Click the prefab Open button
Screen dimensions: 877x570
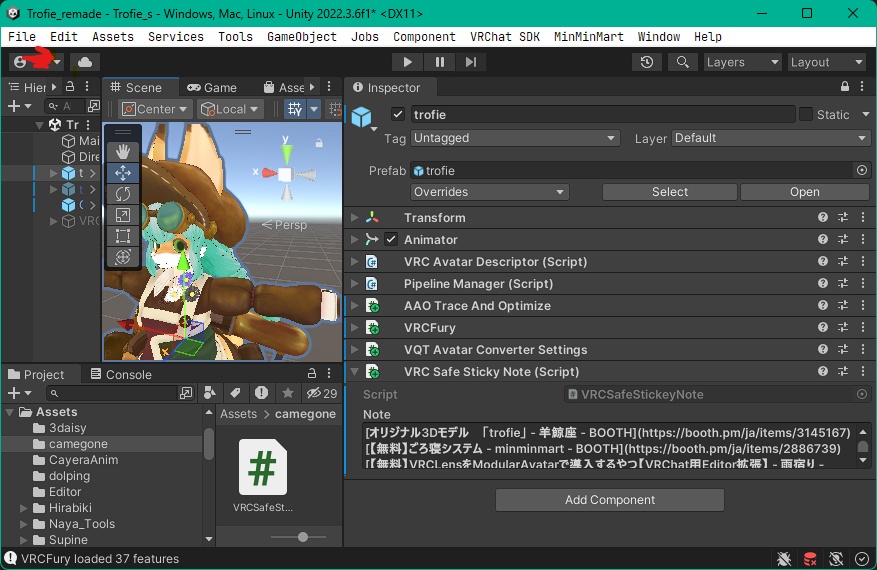click(x=804, y=192)
